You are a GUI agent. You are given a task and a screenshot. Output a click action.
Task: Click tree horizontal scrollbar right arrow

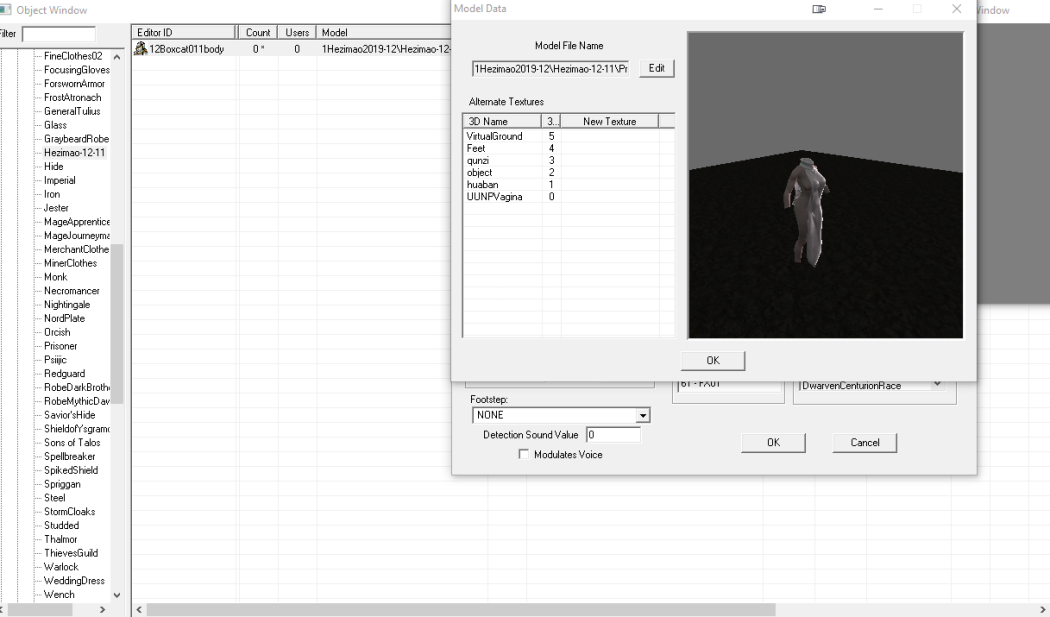pyautogui.click(x=102, y=610)
